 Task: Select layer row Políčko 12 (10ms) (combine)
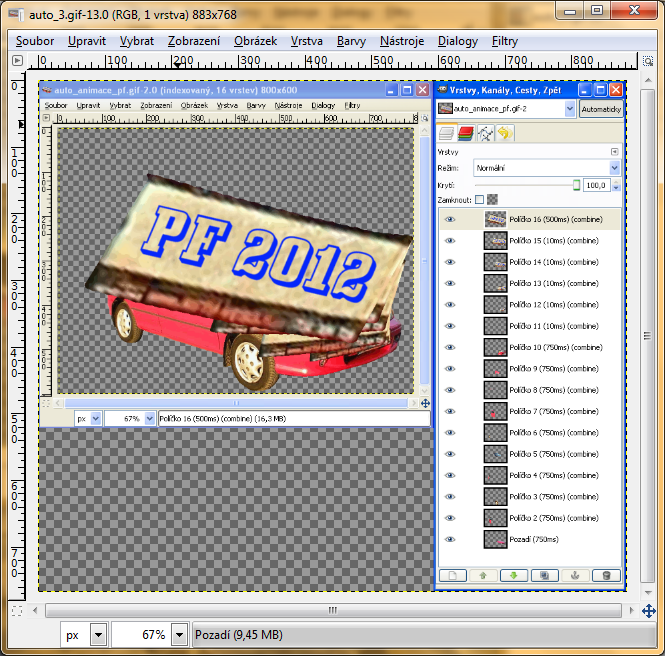pos(529,304)
